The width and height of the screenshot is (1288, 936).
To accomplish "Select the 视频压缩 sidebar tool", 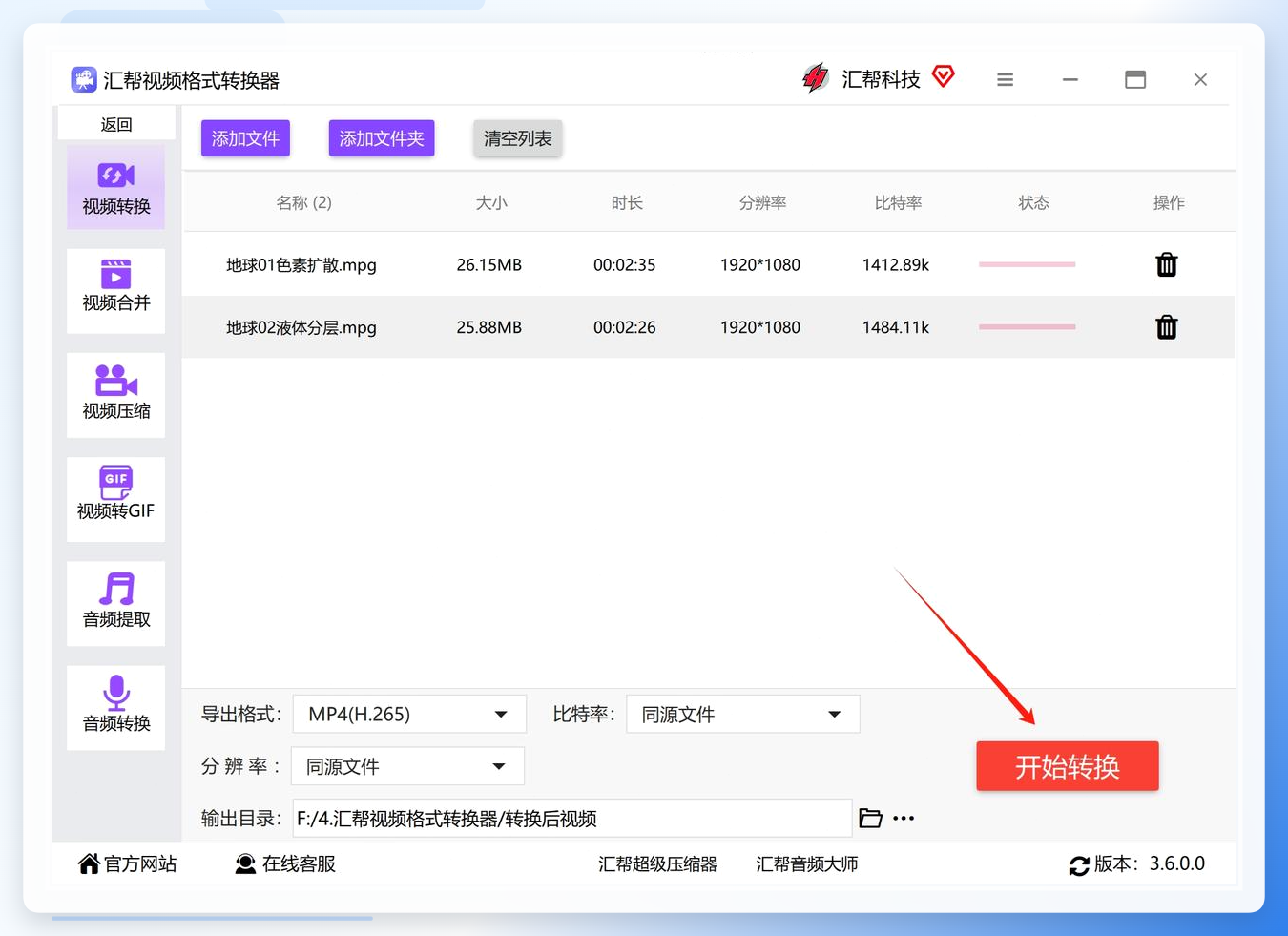I will [115, 395].
